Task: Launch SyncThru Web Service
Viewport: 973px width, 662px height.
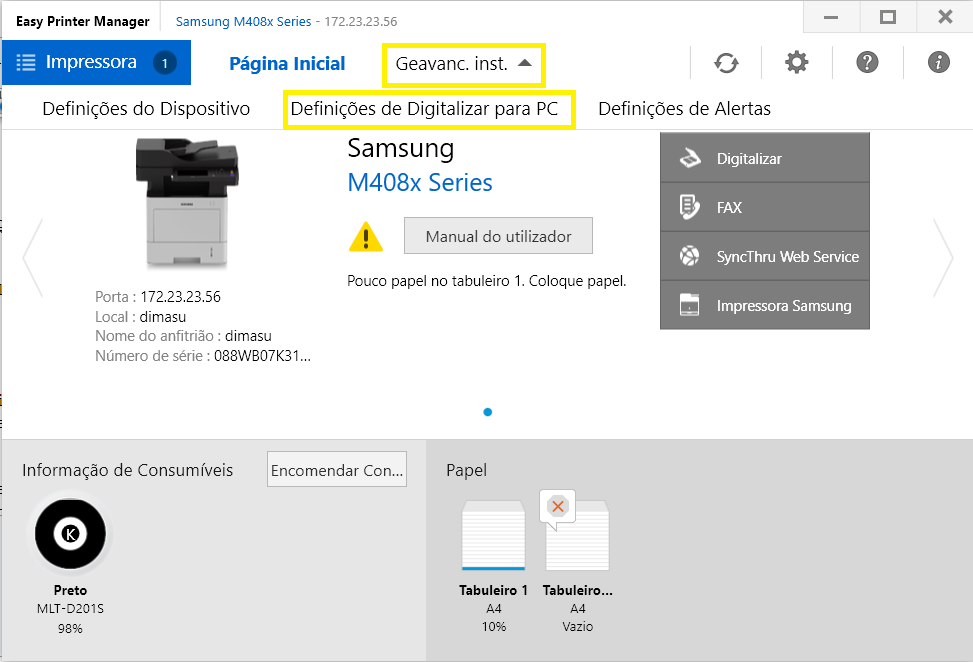Action: (x=765, y=256)
